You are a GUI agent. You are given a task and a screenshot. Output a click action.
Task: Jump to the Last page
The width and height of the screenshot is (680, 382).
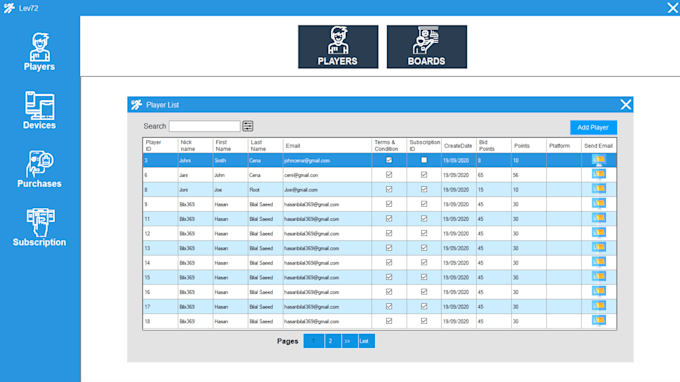tap(366, 341)
